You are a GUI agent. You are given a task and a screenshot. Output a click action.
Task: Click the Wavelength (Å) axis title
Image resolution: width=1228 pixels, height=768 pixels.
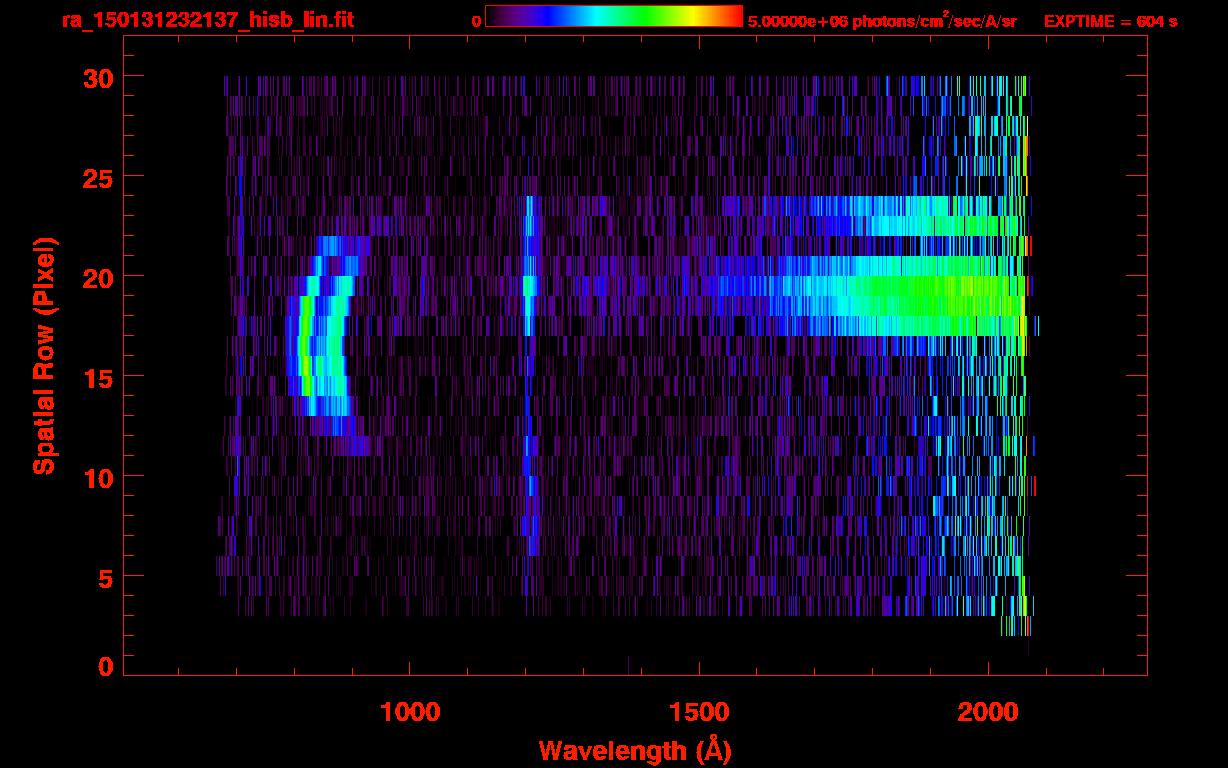(x=635, y=749)
